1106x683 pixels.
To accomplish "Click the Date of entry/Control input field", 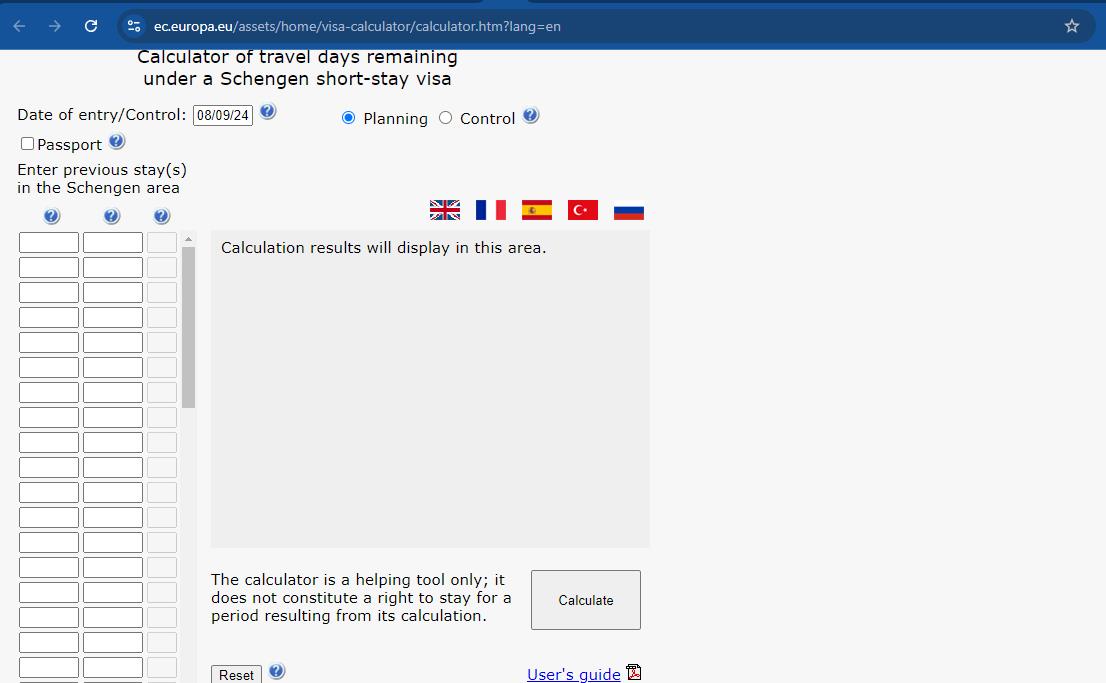I will [222, 114].
